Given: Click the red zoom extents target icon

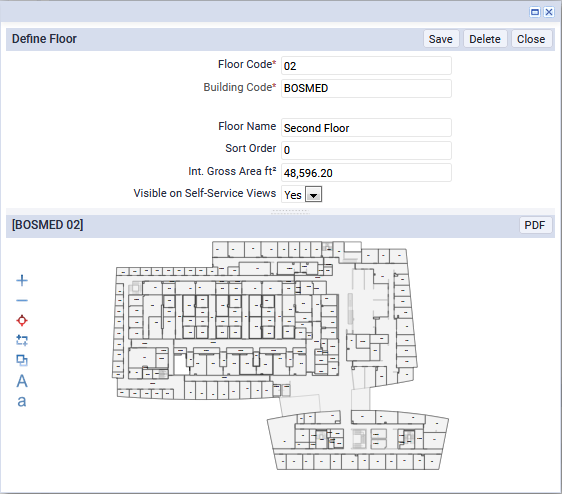Looking at the screenshot, I should pos(22,320).
